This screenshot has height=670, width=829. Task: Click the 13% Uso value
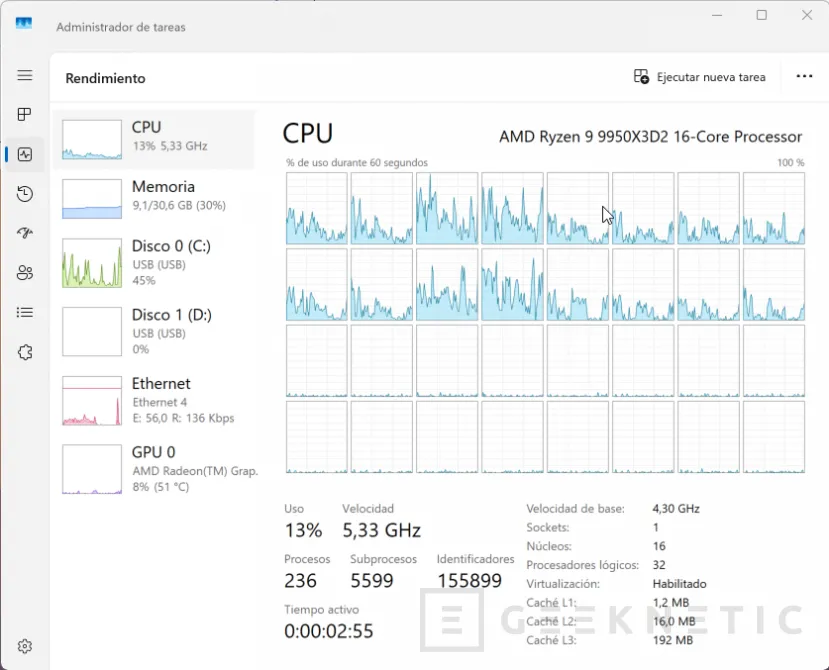[x=303, y=530]
